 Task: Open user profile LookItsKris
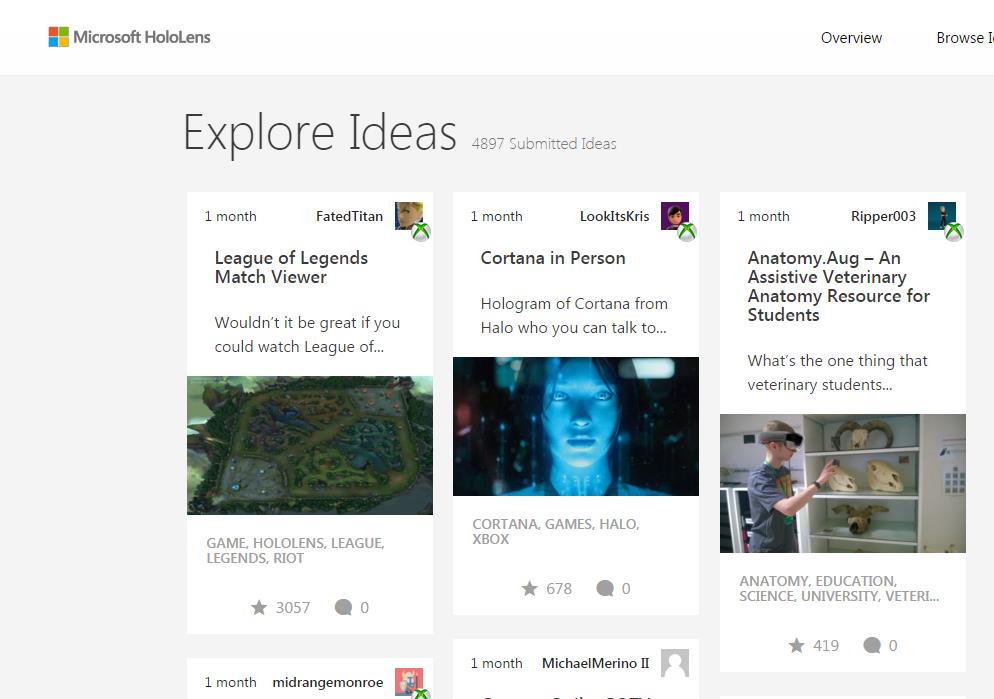click(x=614, y=216)
